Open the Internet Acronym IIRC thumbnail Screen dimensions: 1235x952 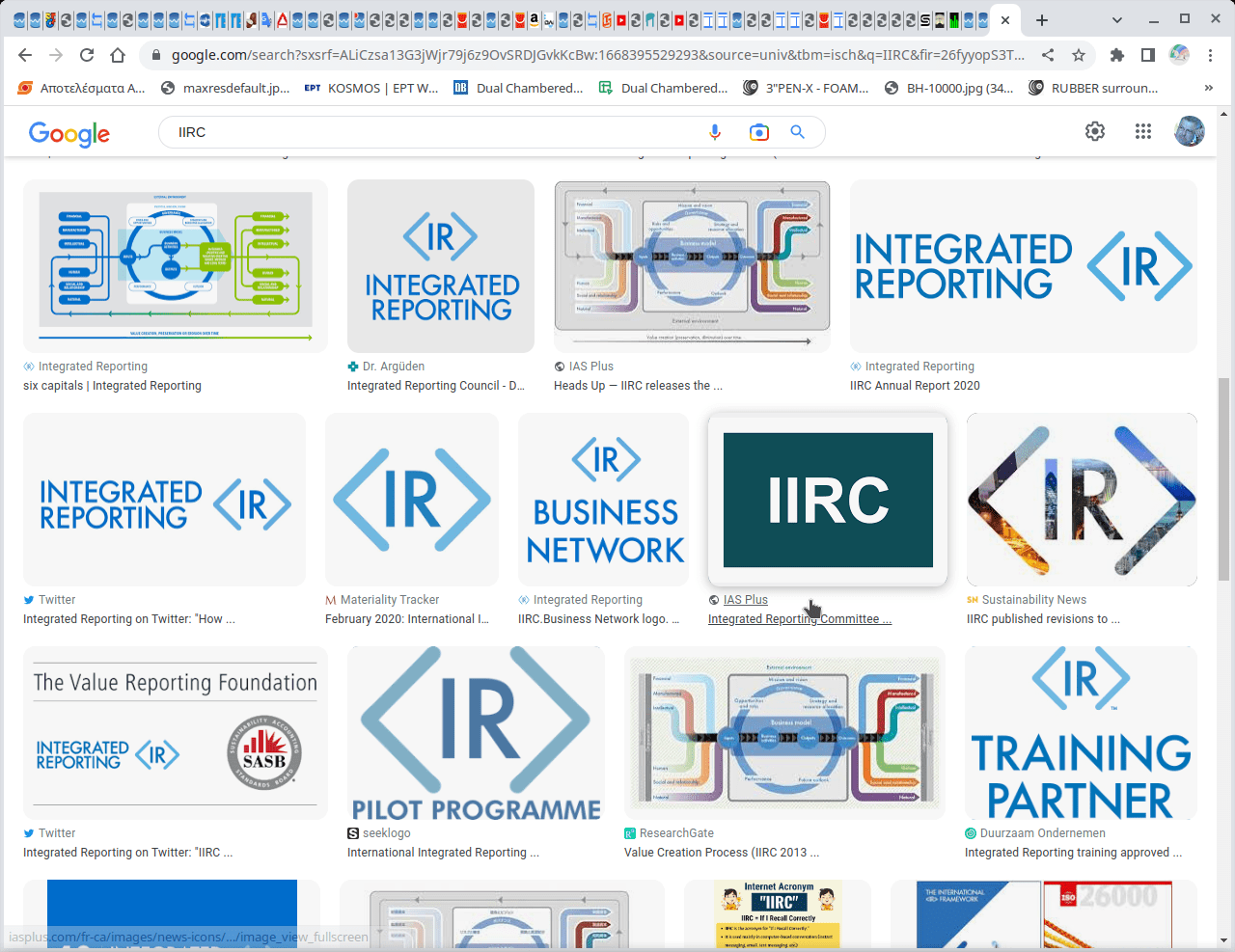pos(778,914)
